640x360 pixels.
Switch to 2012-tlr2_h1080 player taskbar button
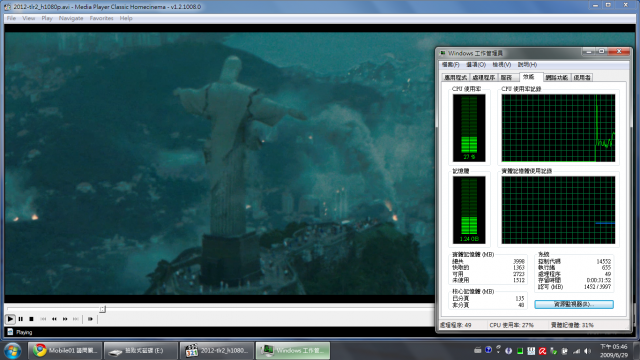[x=217, y=351]
